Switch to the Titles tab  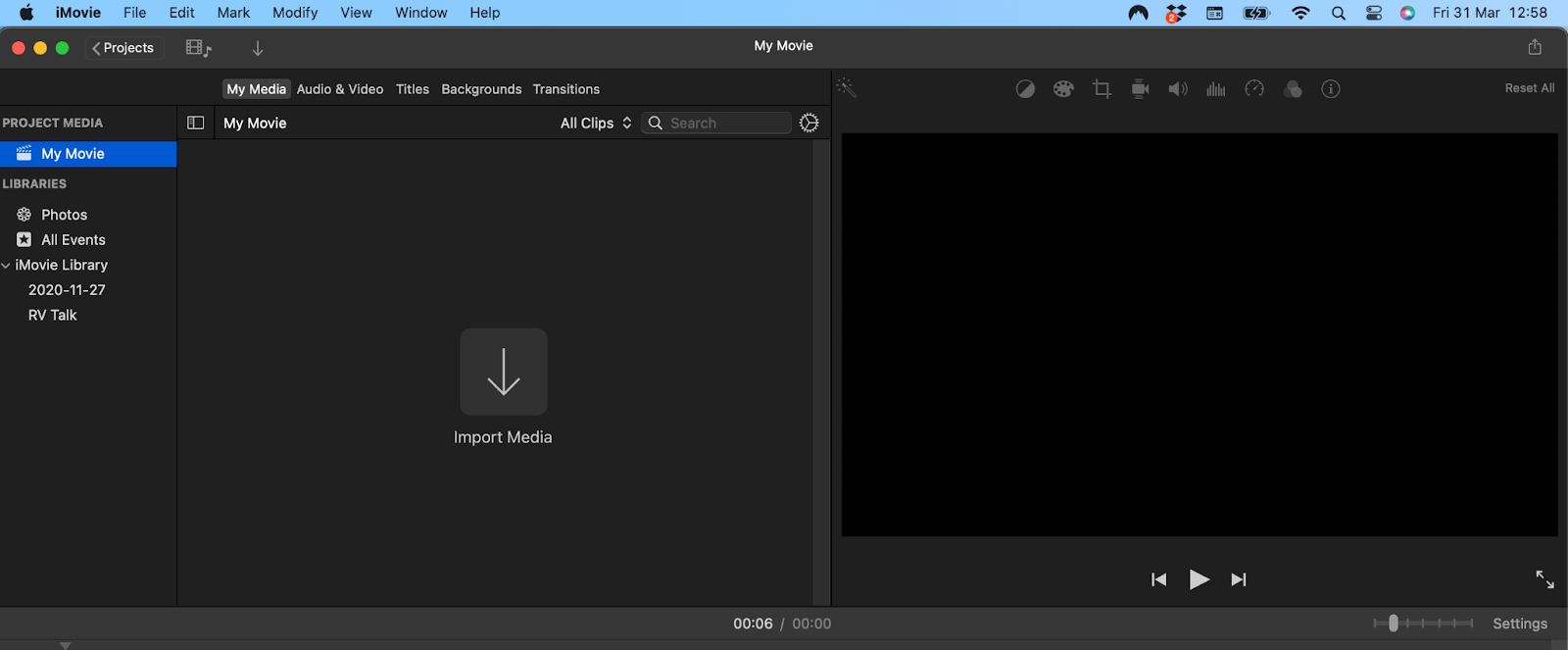coord(413,89)
